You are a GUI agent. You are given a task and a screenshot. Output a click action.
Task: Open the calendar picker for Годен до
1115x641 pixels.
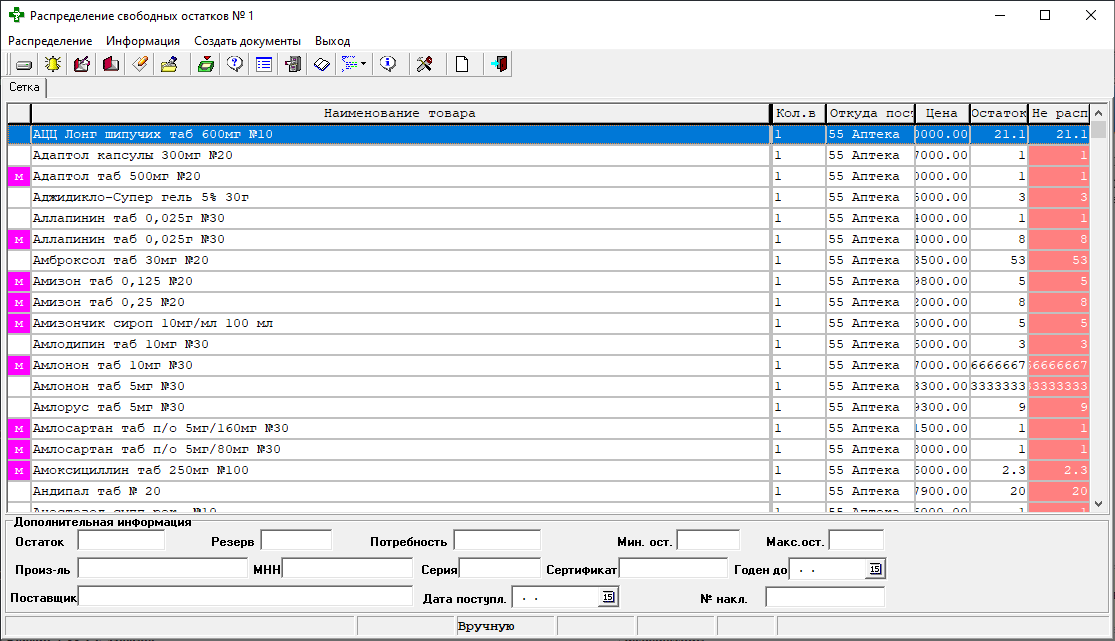click(875, 569)
